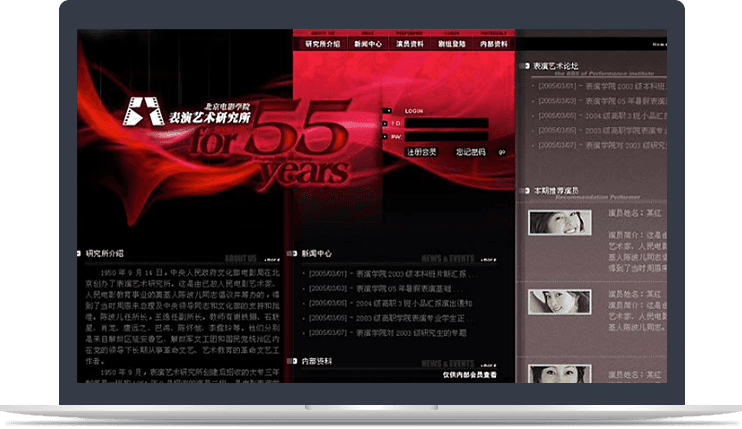This screenshot has height=429, width=742.
Task: Click the 表演艺术论坛 section heading
Action: pos(556,66)
